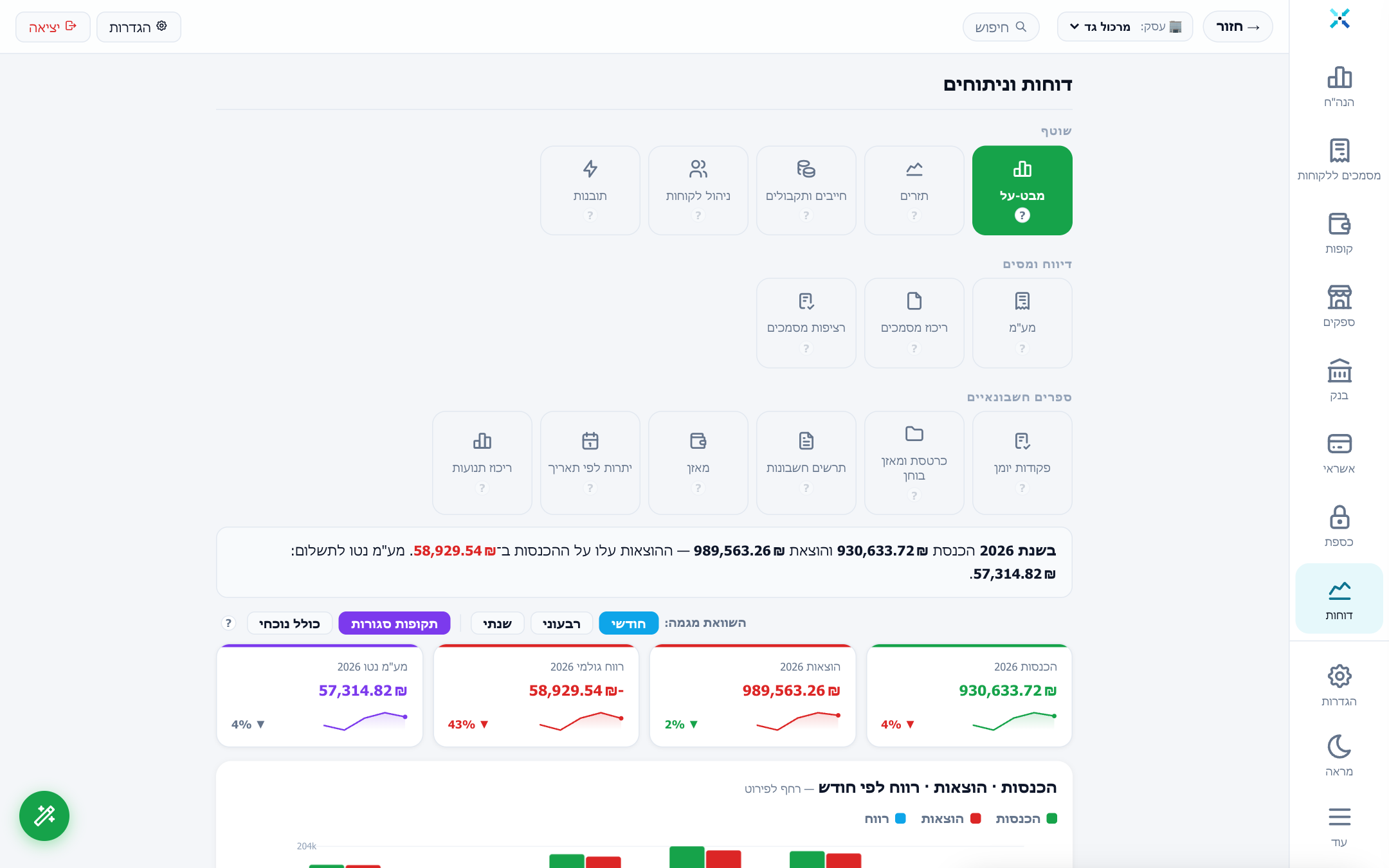Toggle הכנסות green legend swatch
Image resolution: width=1389 pixels, height=868 pixels.
tap(1052, 818)
